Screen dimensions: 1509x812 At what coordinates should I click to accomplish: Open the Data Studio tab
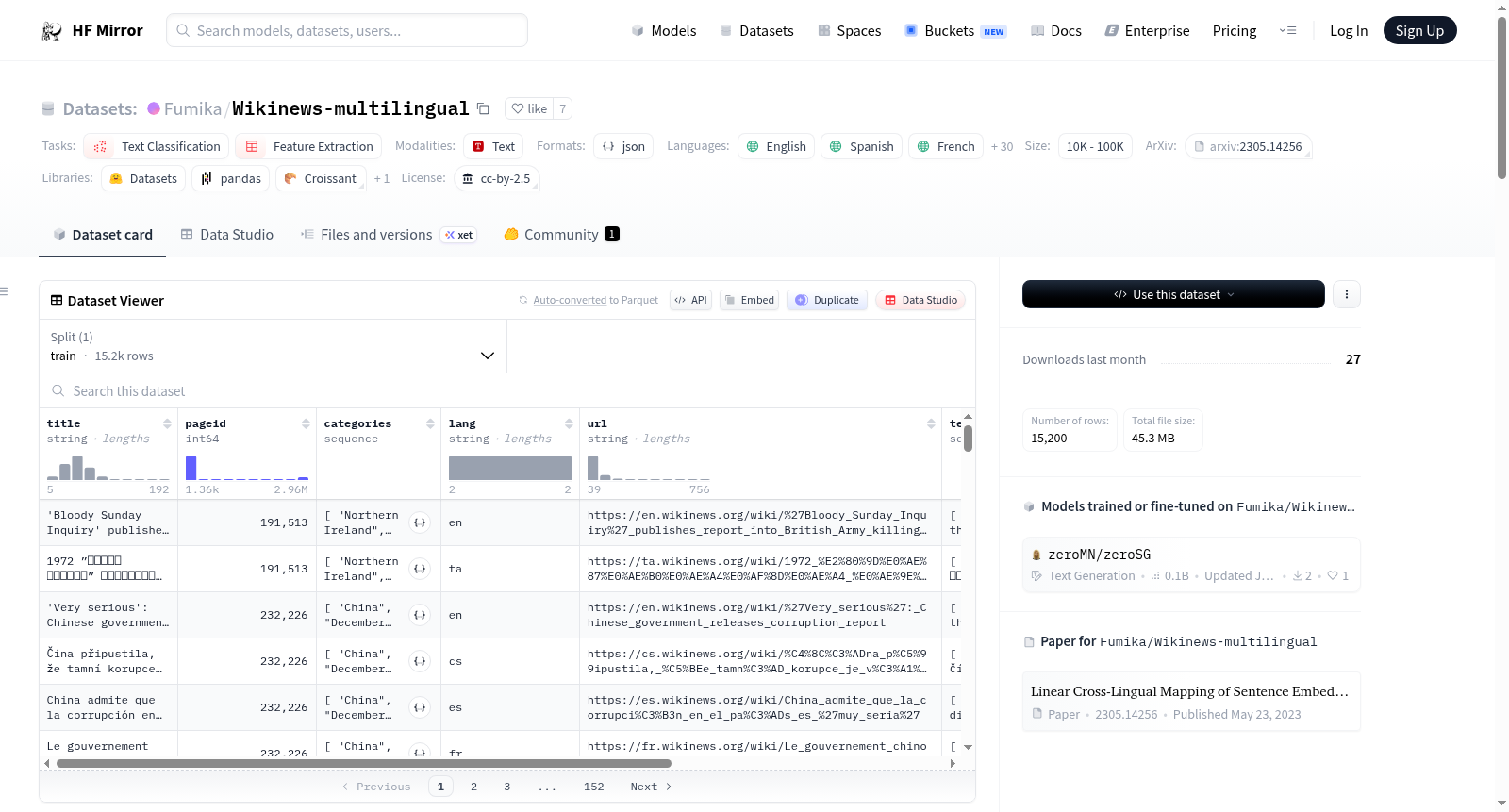227,235
